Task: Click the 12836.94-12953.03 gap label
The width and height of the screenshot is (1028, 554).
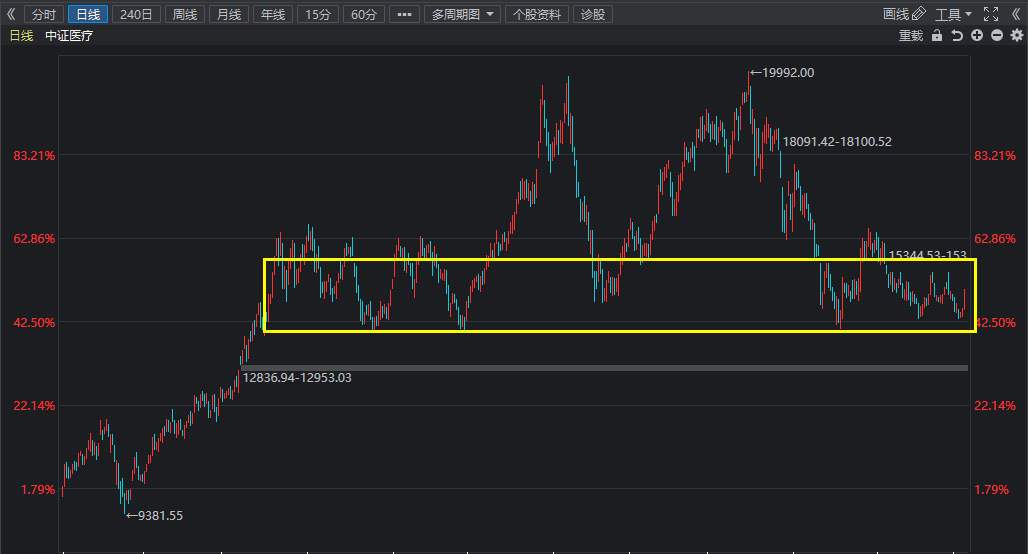Action: [297, 378]
